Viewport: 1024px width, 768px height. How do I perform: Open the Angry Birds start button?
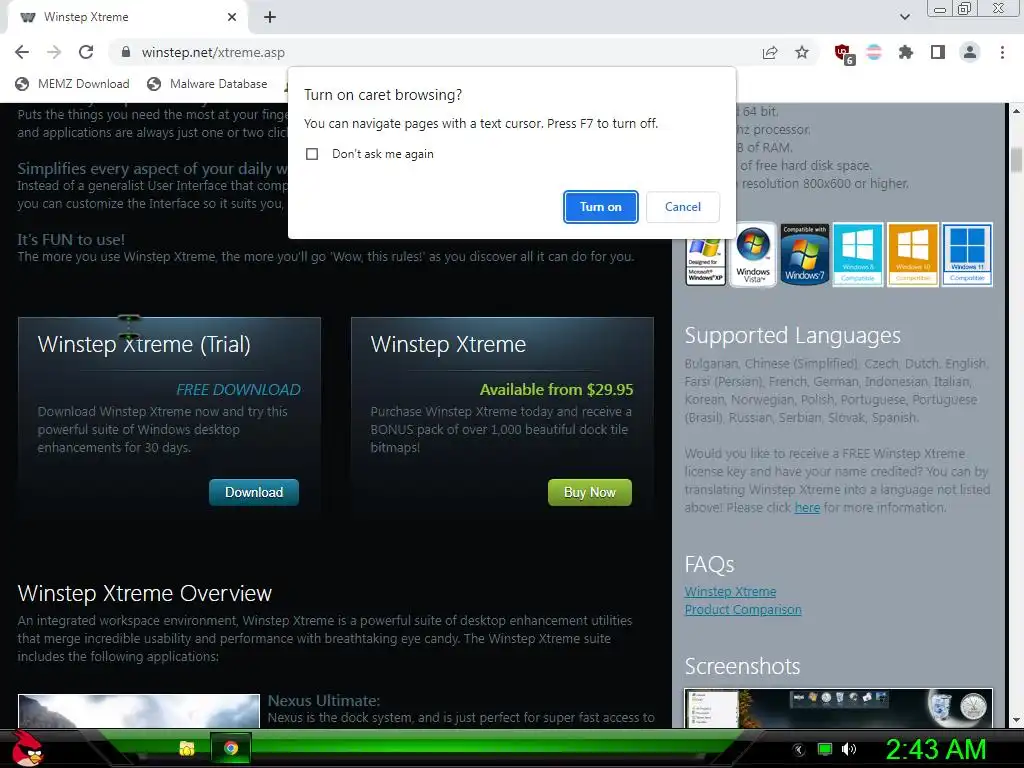[x=26, y=748]
